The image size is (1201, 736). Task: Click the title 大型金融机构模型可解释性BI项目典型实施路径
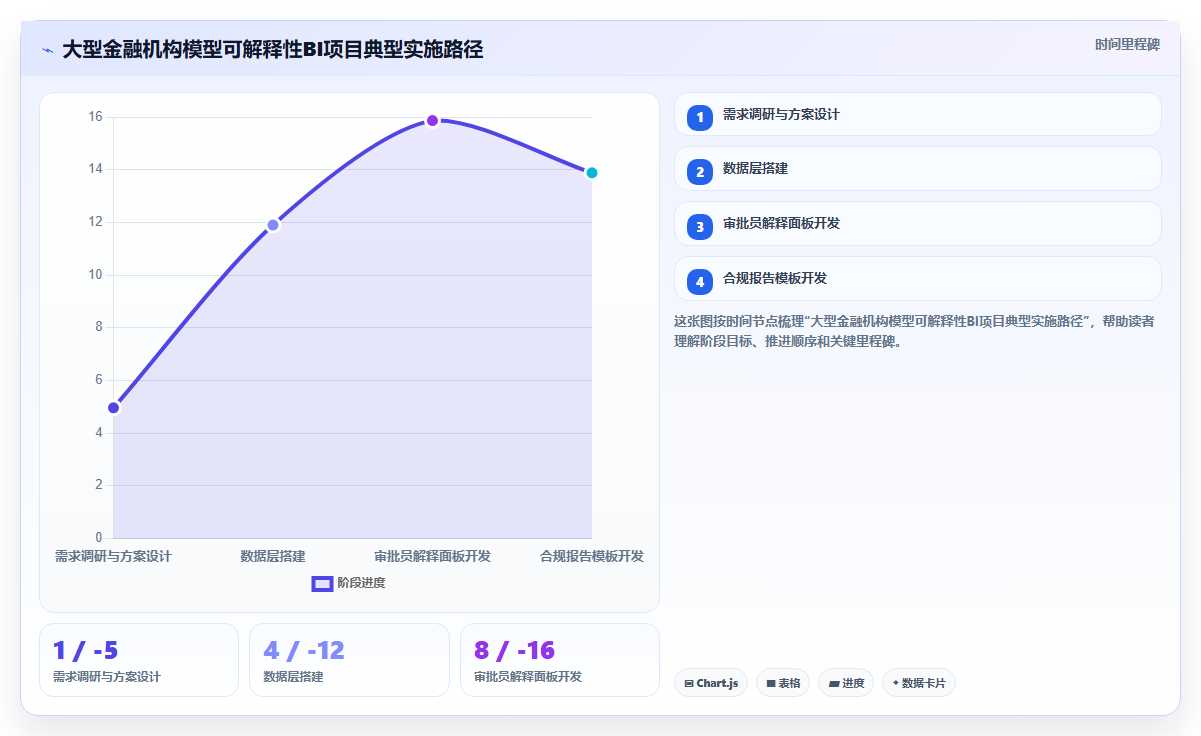coord(273,49)
